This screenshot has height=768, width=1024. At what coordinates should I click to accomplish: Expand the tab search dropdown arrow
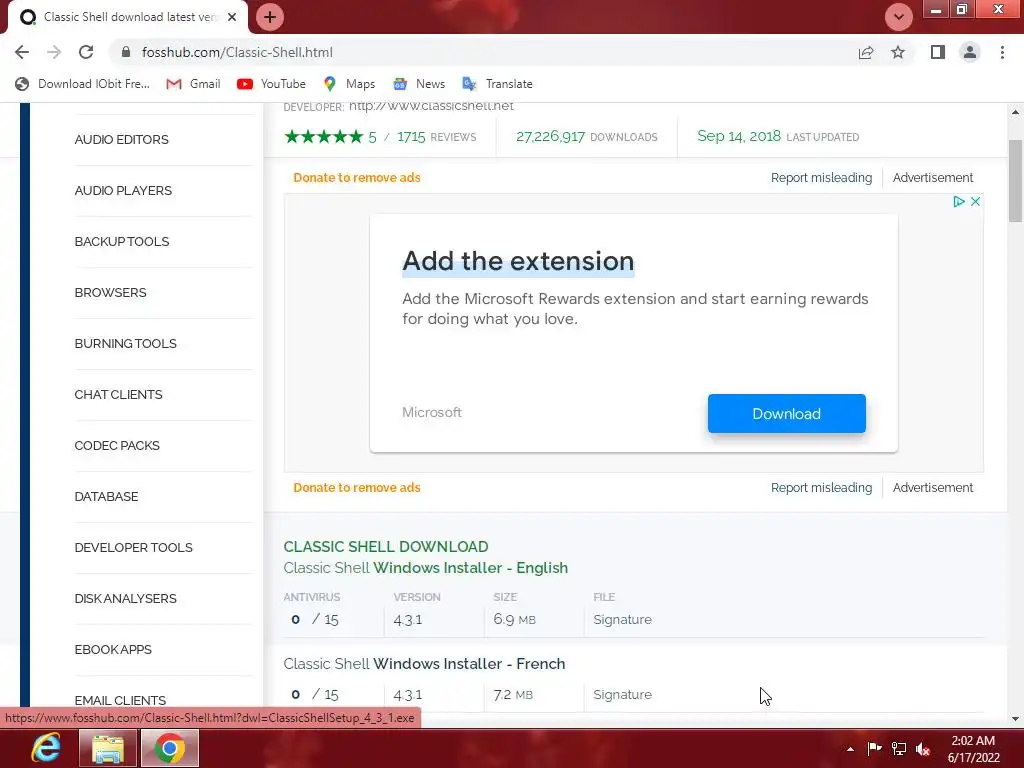tap(899, 17)
